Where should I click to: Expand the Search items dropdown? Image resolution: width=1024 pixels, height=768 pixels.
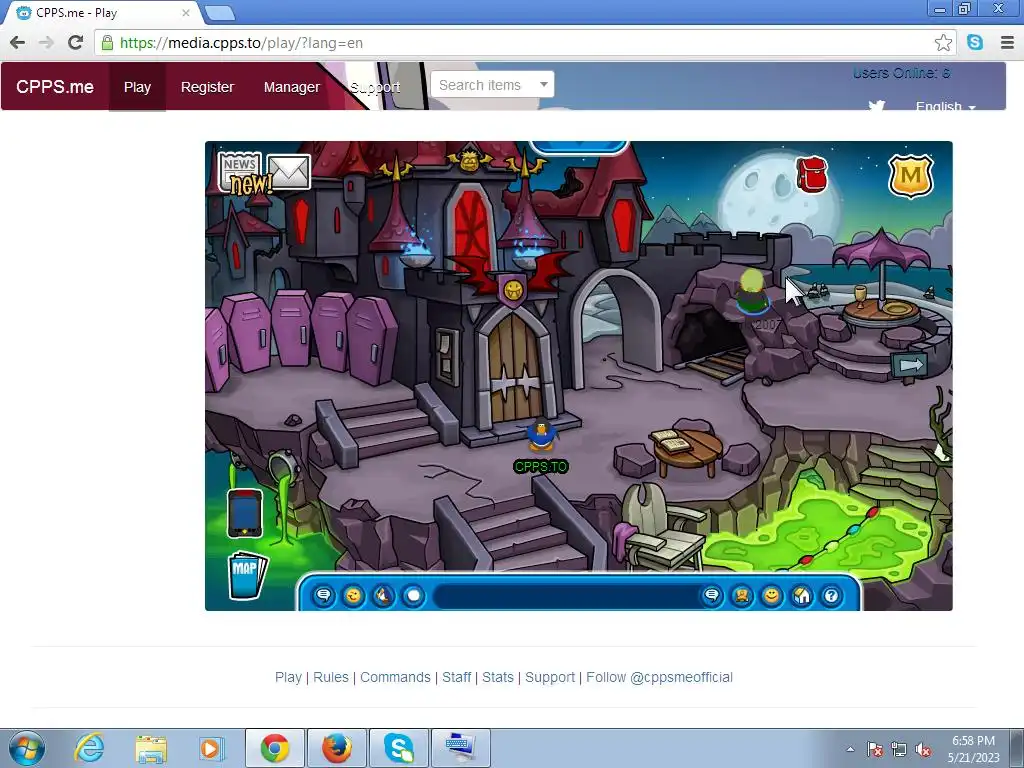pos(492,85)
